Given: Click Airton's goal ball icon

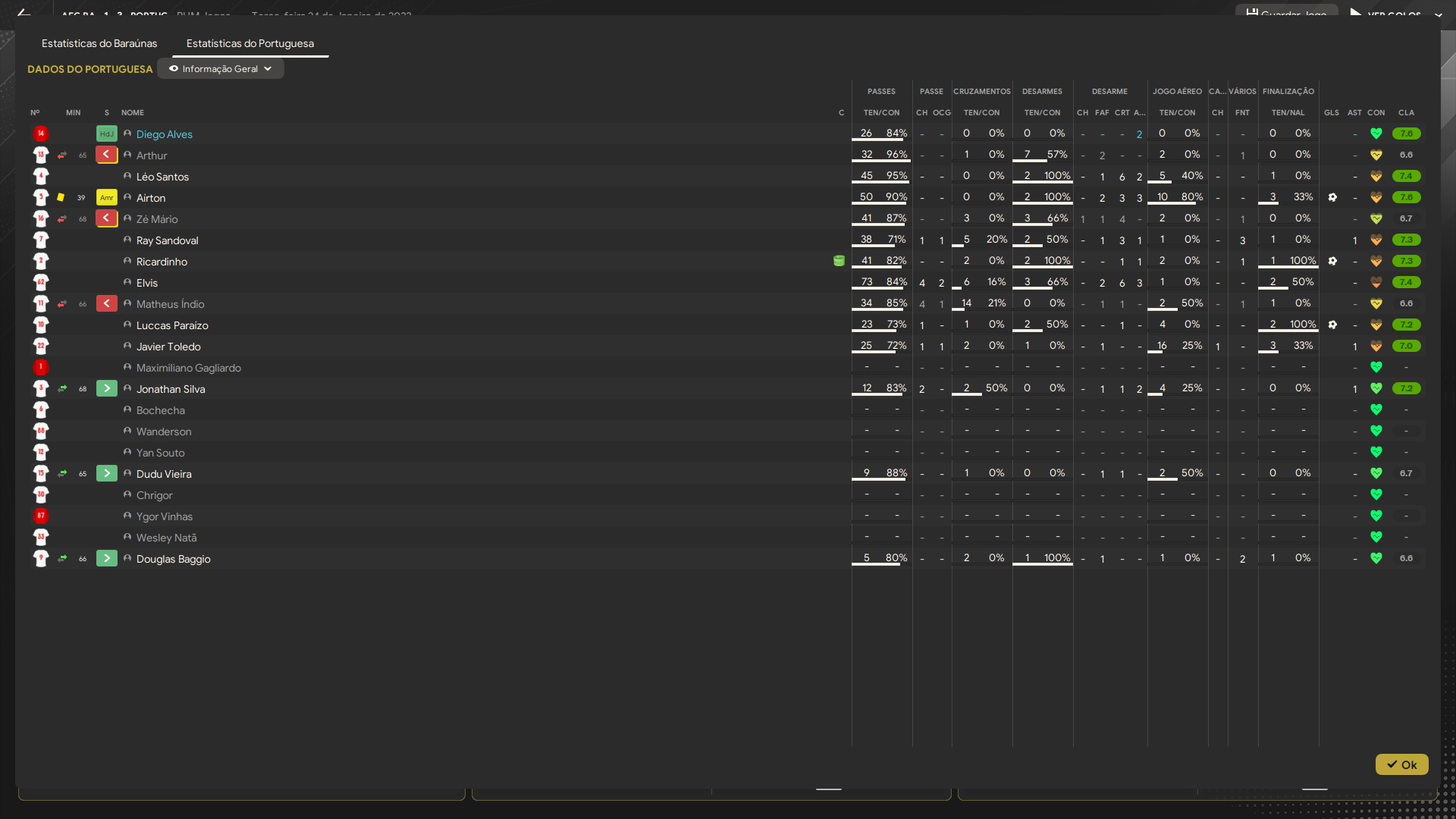Looking at the screenshot, I should 1332,197.
